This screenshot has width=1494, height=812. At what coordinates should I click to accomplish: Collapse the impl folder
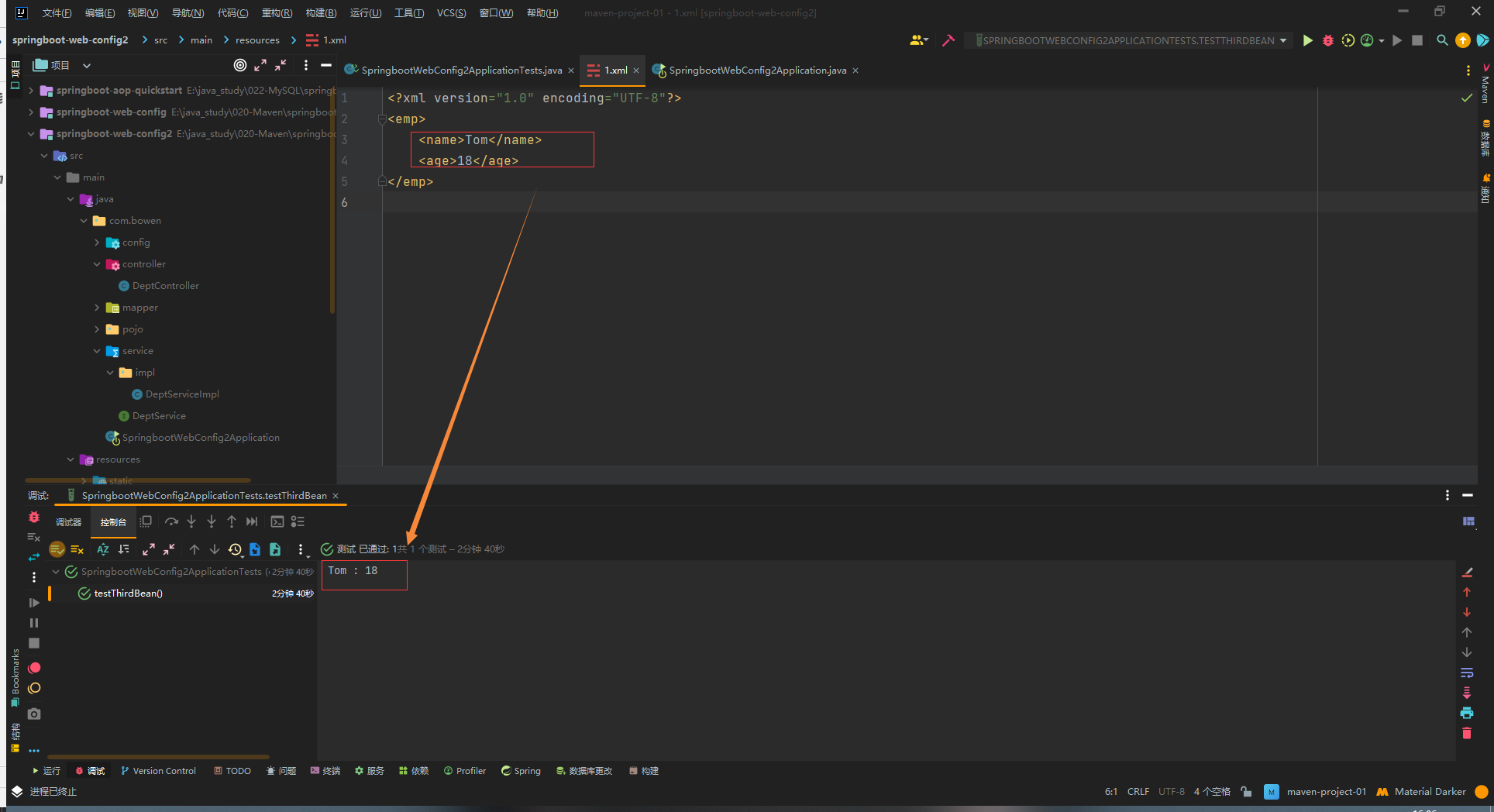click(x=110, y=373)
